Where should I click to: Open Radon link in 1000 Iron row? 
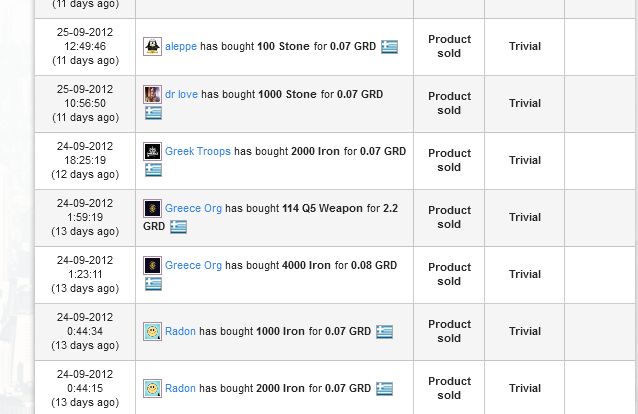tap(180, 331)
